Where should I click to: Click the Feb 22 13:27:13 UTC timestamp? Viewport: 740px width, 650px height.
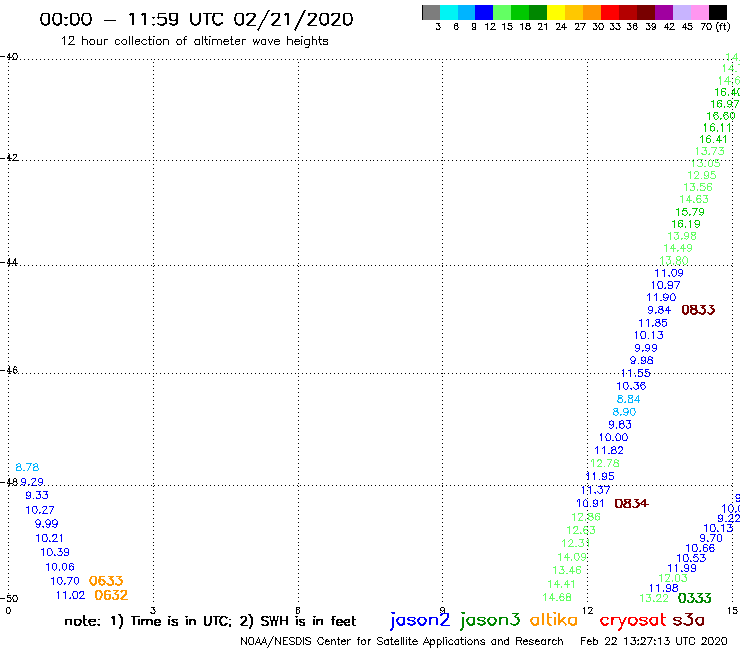654,641
